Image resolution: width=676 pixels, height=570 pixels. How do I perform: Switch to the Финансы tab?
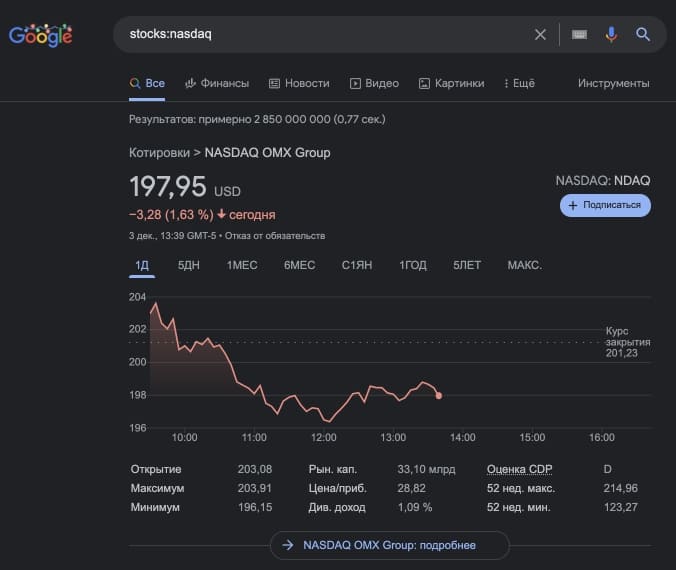217,83
